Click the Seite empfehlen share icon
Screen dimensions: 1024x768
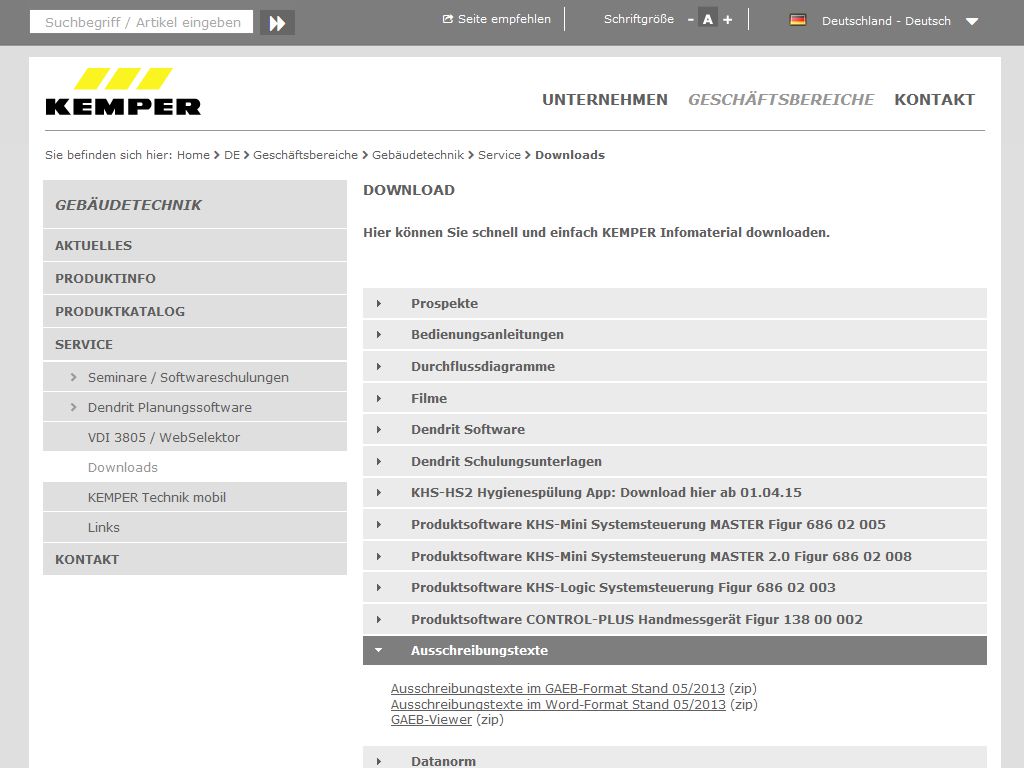click(x=447, y=20)
